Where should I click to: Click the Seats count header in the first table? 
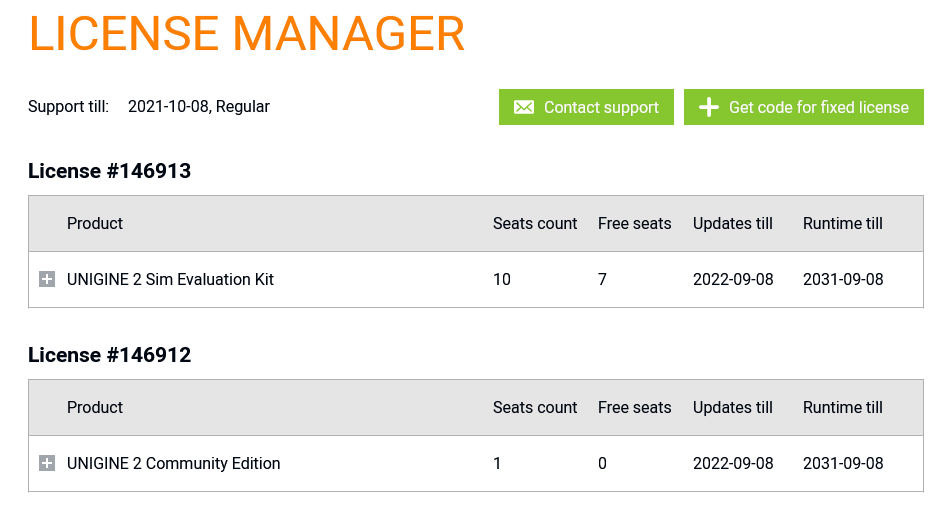coord(535,223)
